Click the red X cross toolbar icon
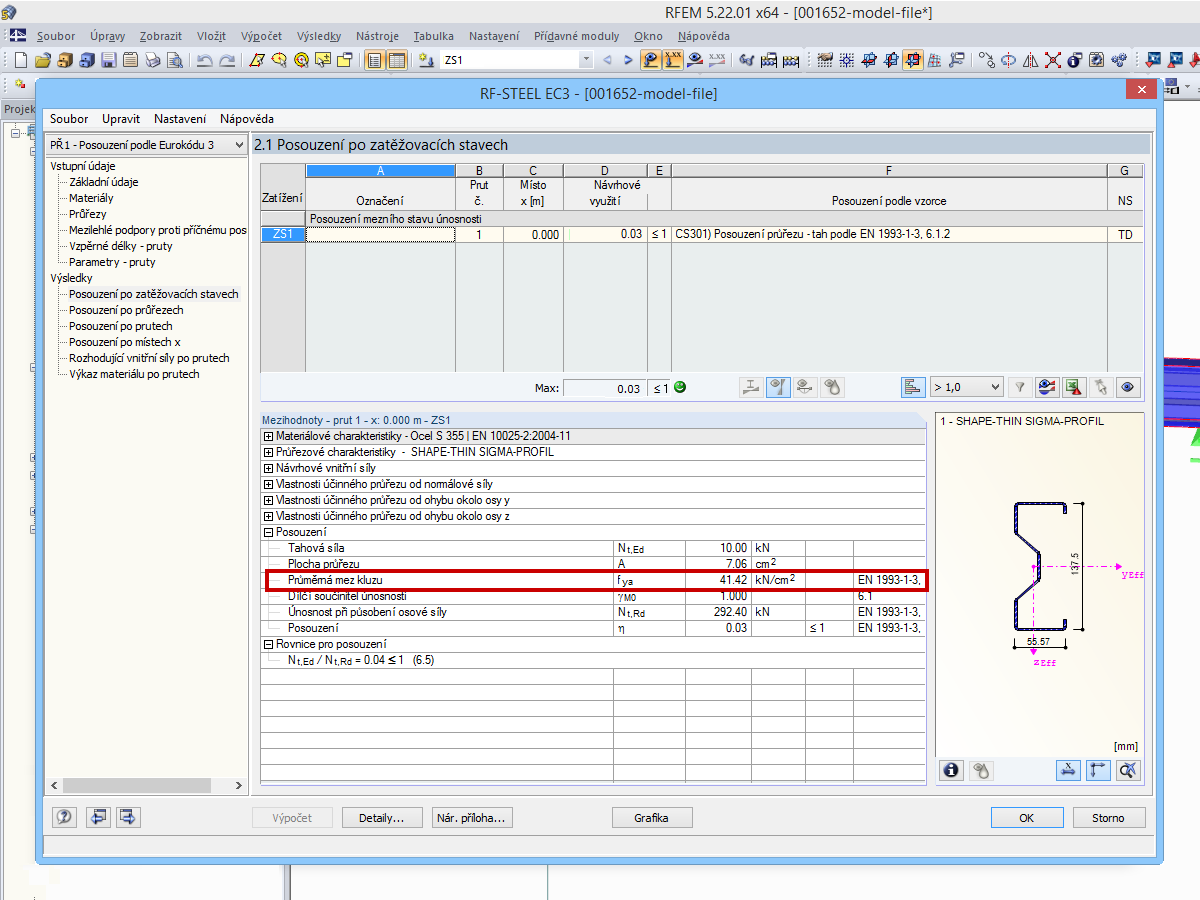Image resolution: width=1200 pixels, height=900 pixels. [x=1053, y=60]
